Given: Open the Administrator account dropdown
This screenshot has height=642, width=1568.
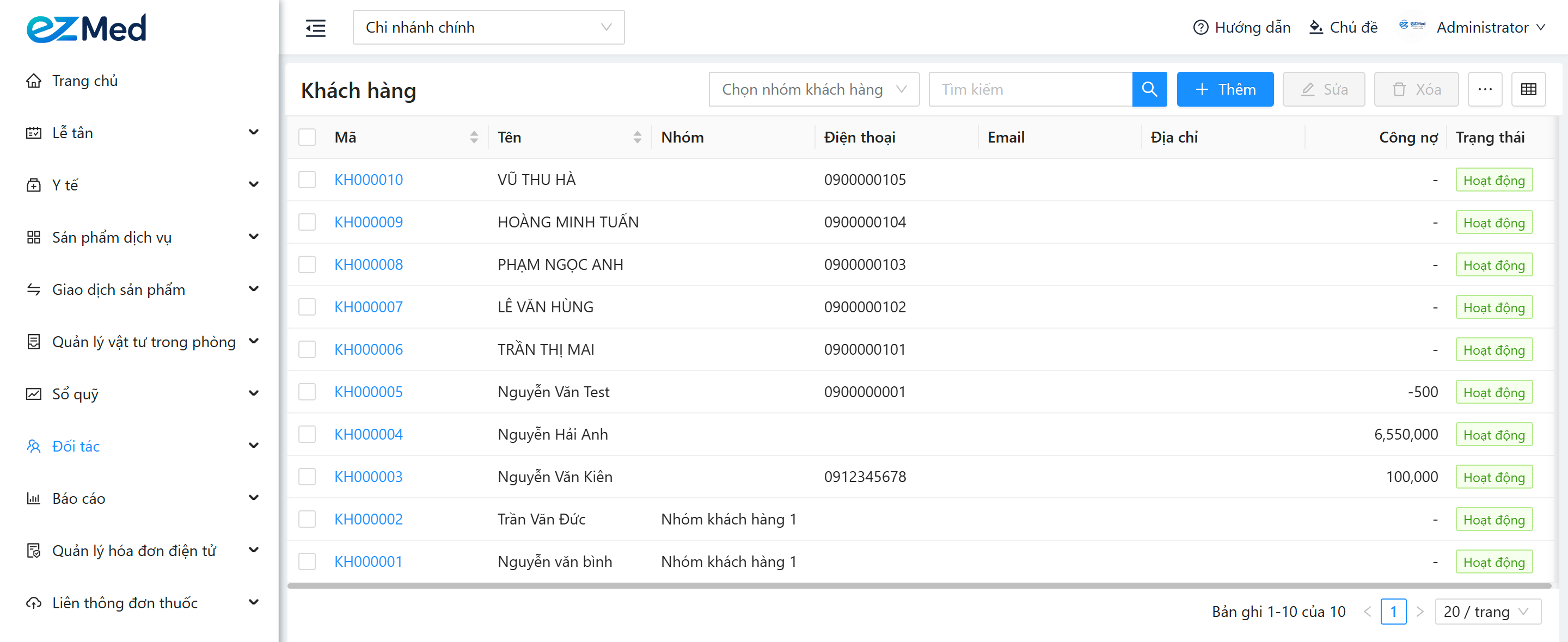Looking at the screenshot, I should tap(1490, 27).
